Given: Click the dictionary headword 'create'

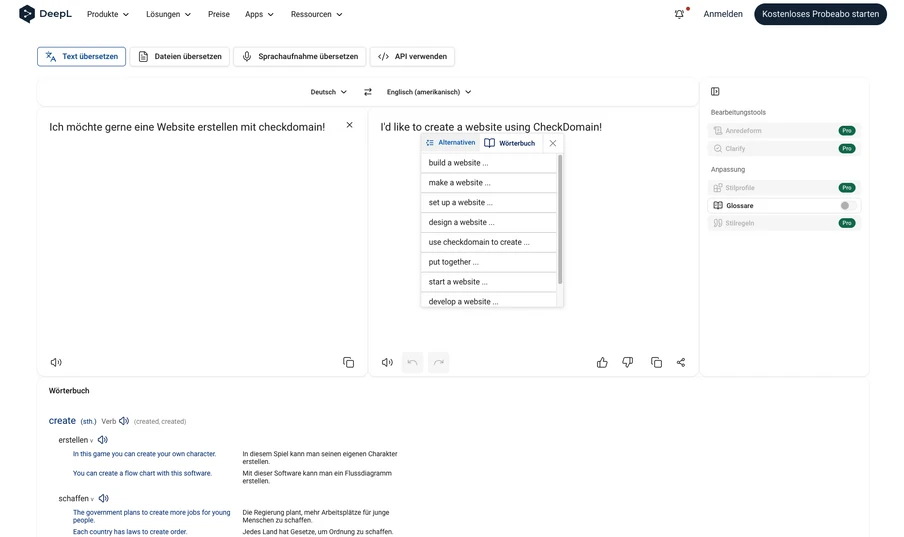Looking at the screenshot, I should point(62,420).
